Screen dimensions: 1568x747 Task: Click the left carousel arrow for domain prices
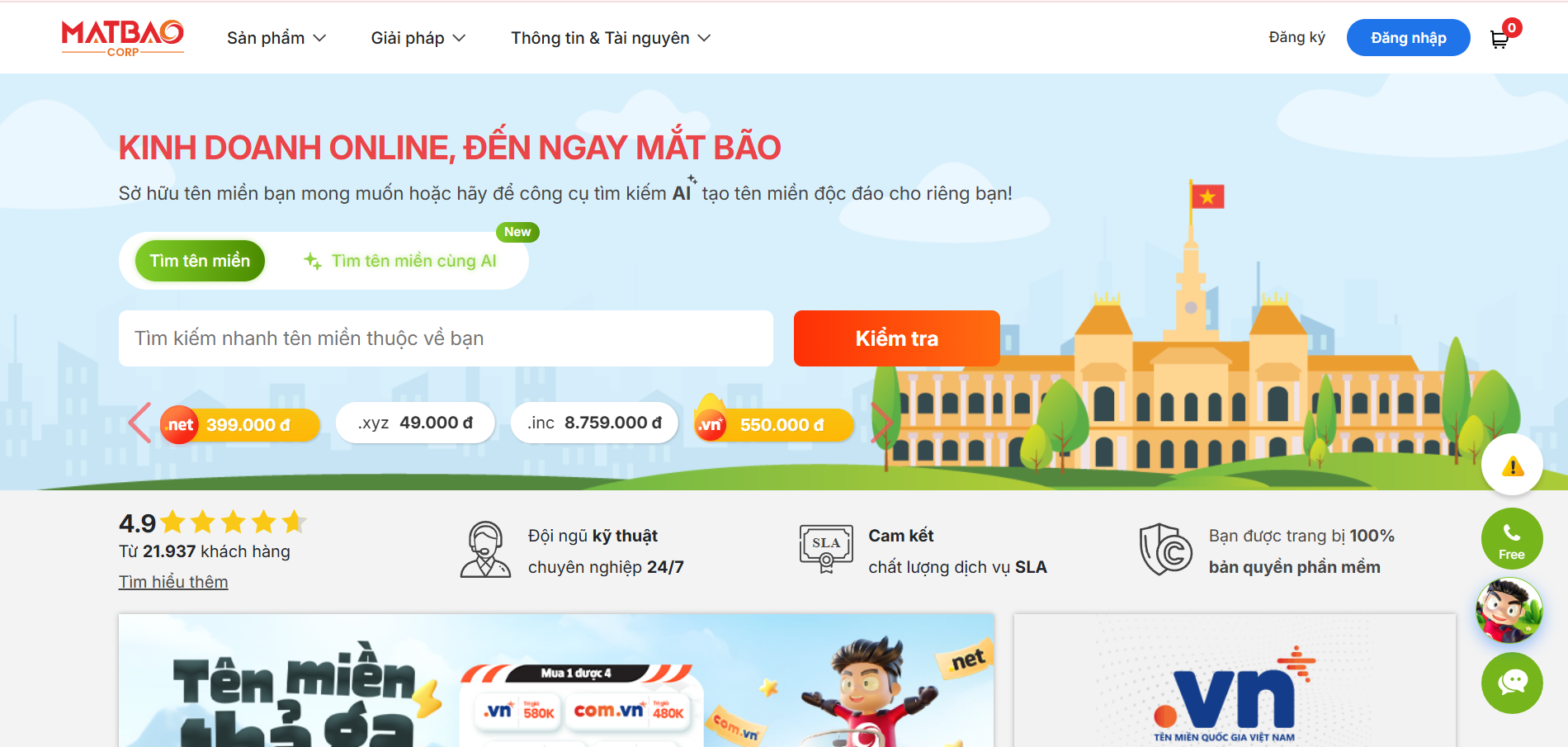tap(139, 423)
